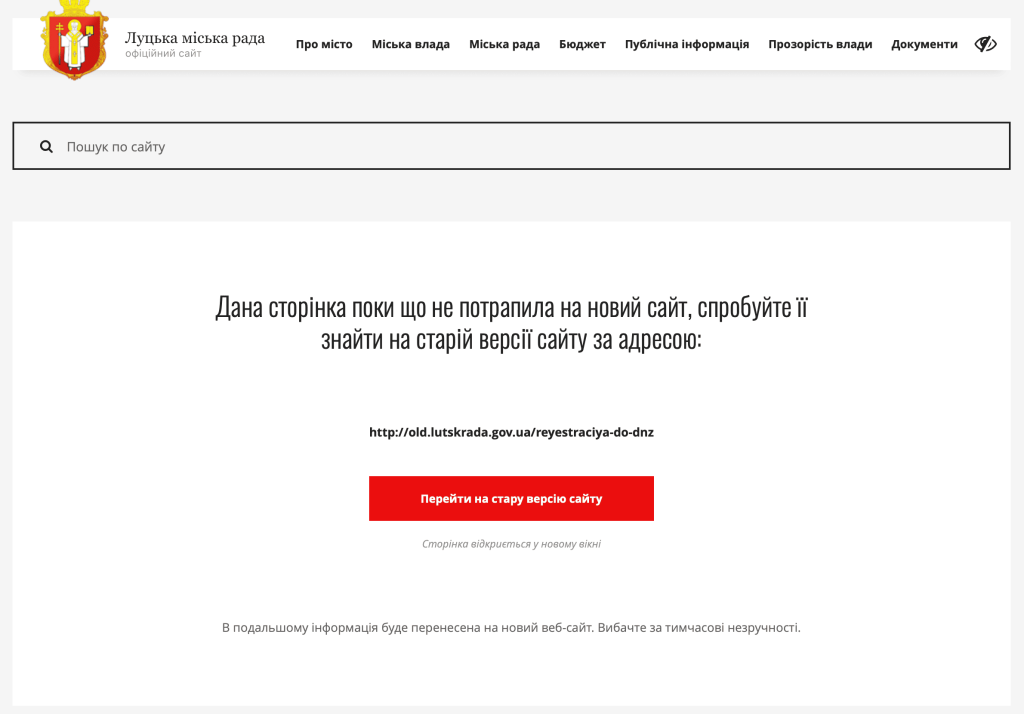Click the text 'Вибачте за тимчасові незручності'
This screenshot has height=714, width=1024.
tap(699, 628)
